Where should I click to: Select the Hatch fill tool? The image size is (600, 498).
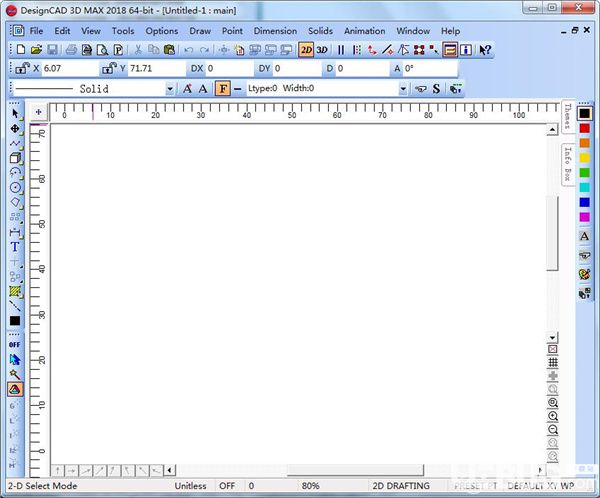(15, 291)
